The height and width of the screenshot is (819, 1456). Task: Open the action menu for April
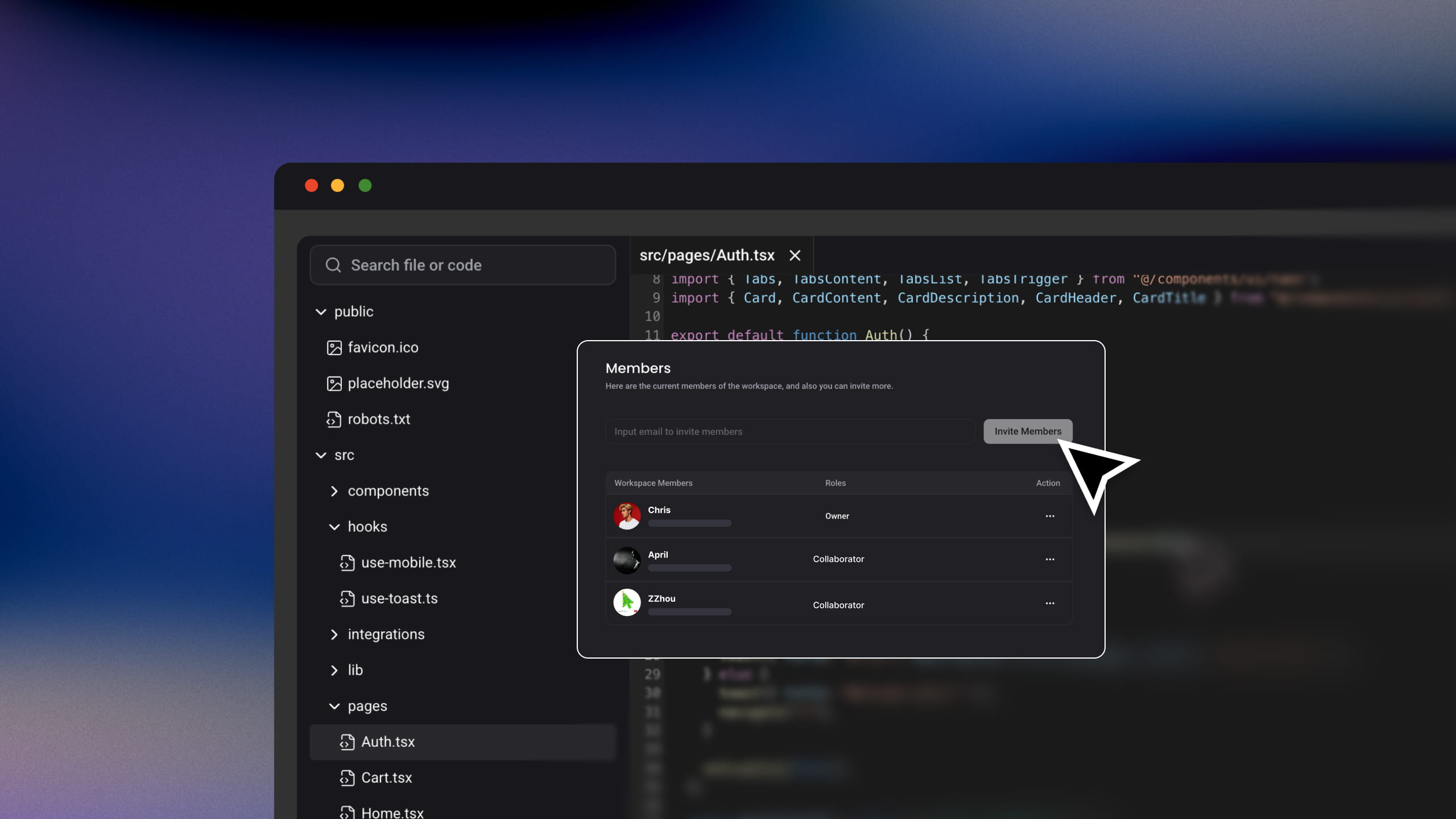pyautogui.click(x=1050, y=559)
